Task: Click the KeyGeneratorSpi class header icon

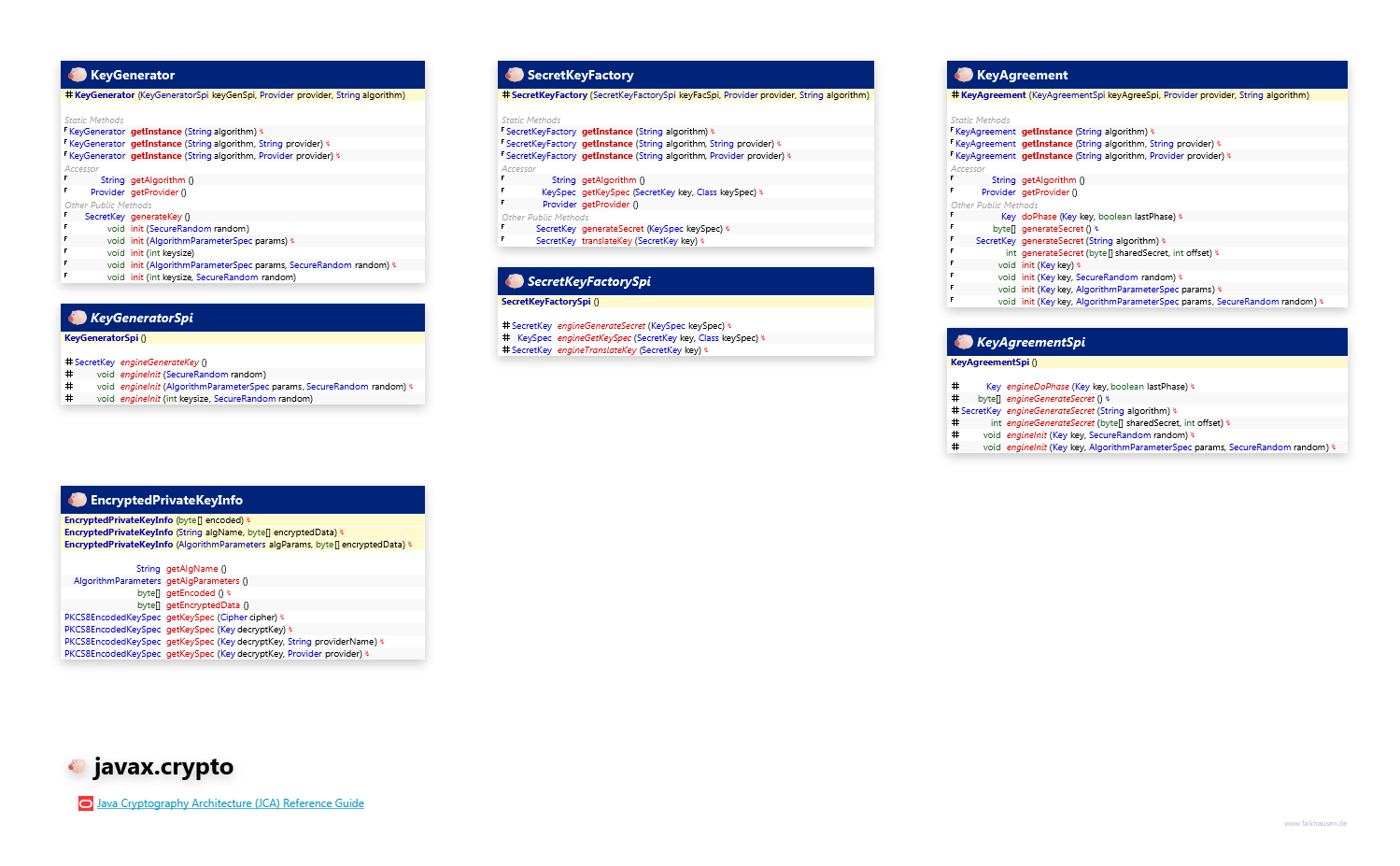Action: pos(78,318)
